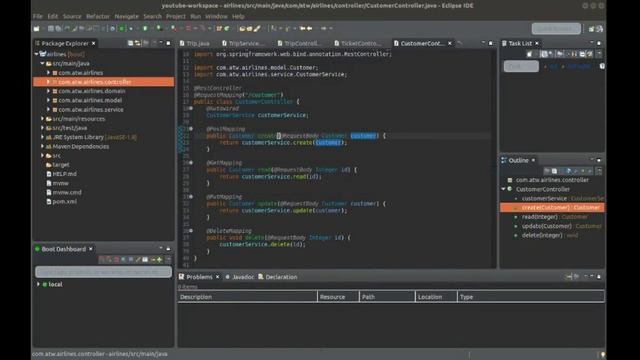Click New Task icon in Task List toolbar
The width and height of the screenshot is (640, 360).
pyautogui.click(x=529, y=54)
